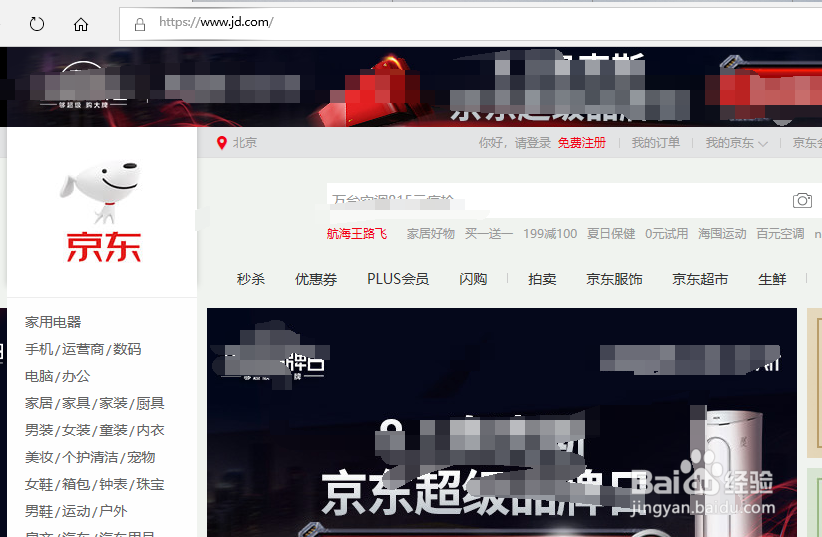Open the 家具 category link

click(x=76, y=403)
